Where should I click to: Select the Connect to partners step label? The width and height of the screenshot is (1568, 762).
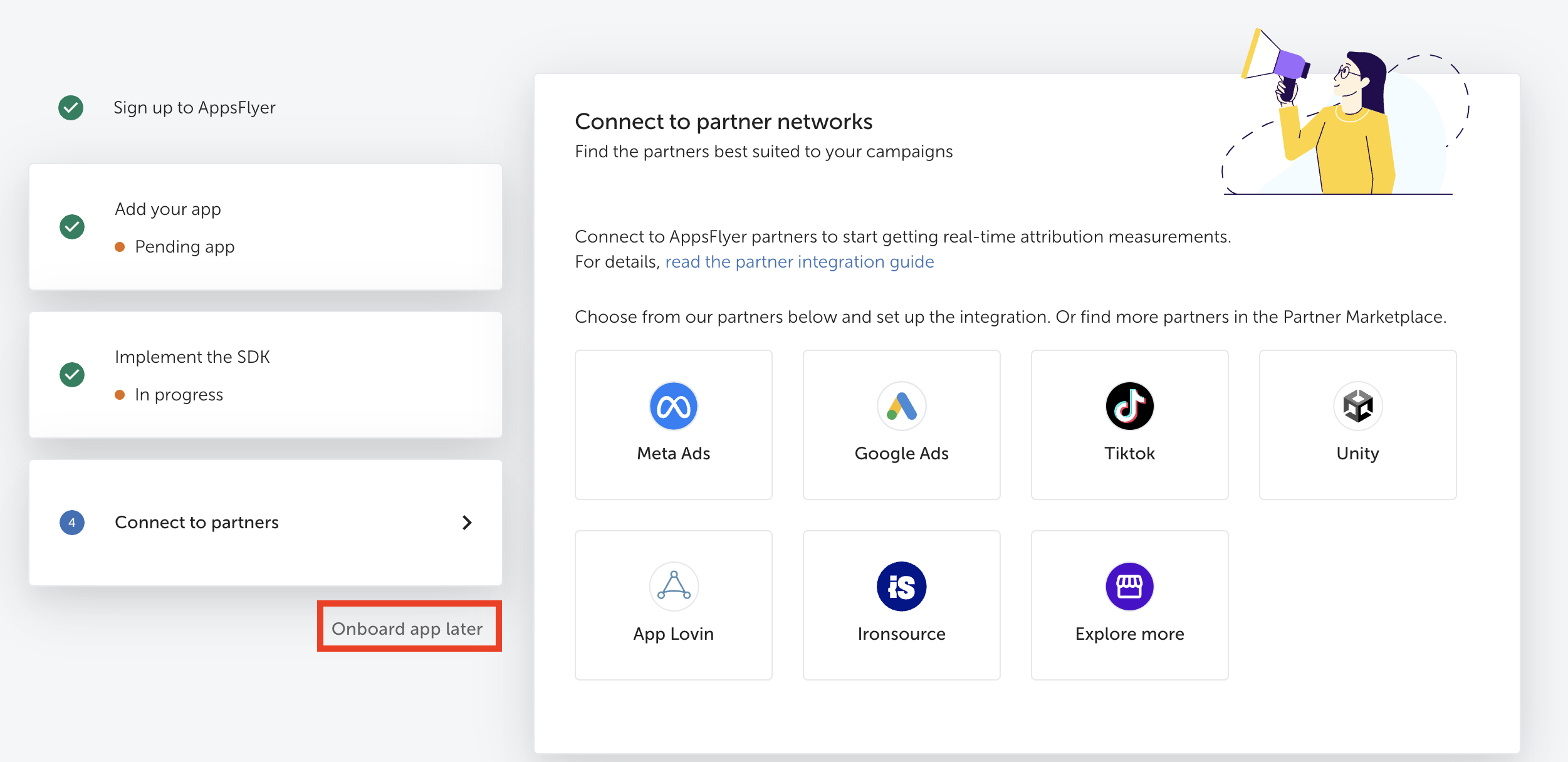point(197,523)
